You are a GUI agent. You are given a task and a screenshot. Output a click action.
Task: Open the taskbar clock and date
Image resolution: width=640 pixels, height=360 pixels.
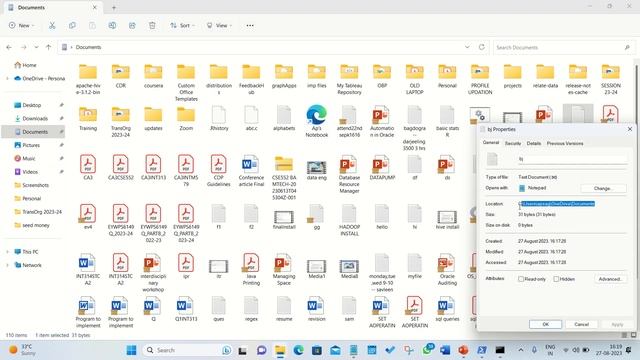609,350
